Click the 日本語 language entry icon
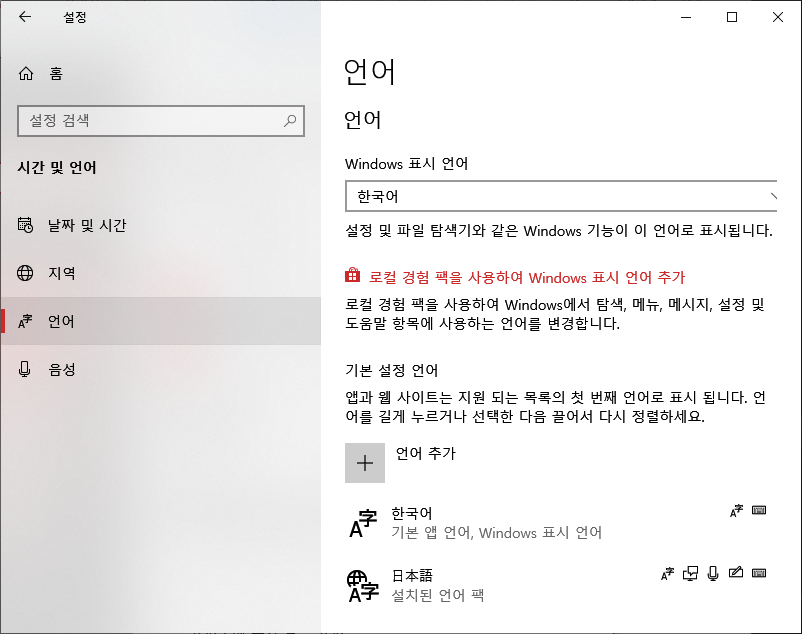 point(363,586)
